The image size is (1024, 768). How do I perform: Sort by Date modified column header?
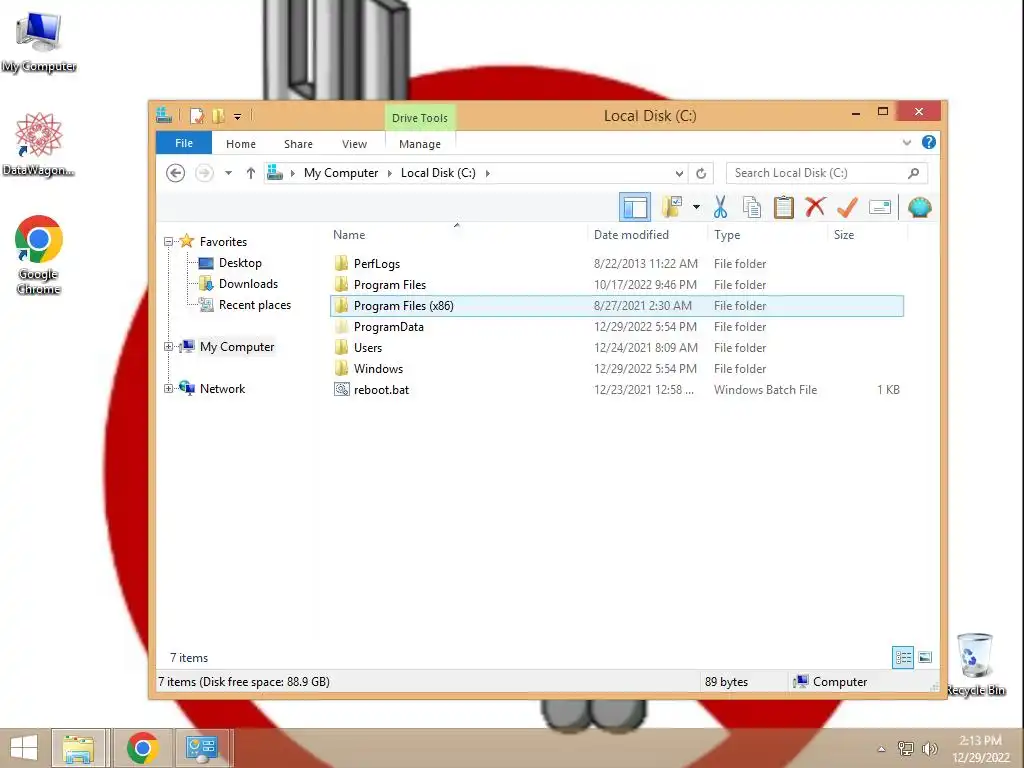coord(631,234)
